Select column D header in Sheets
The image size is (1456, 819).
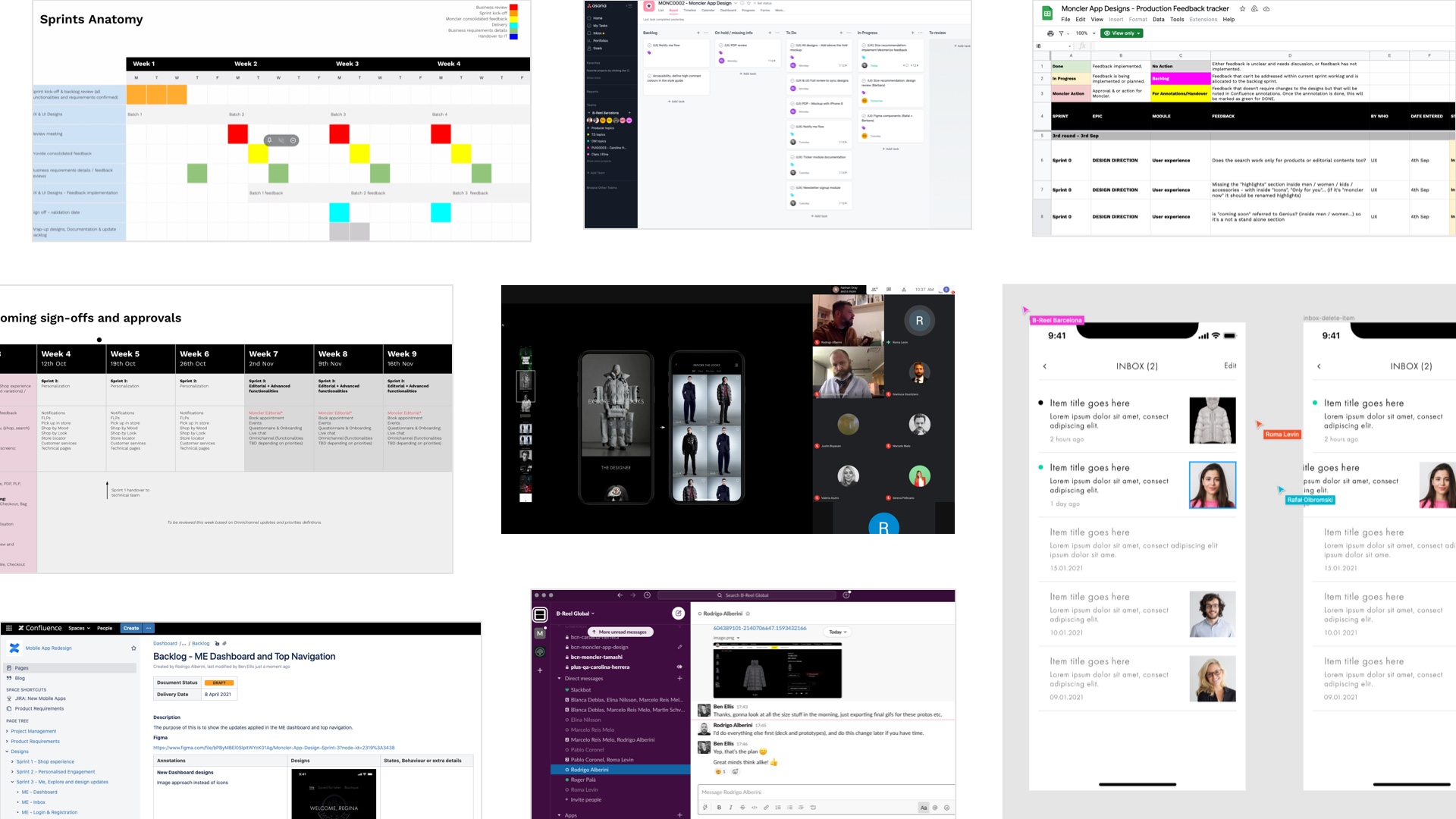point(1290,55)
